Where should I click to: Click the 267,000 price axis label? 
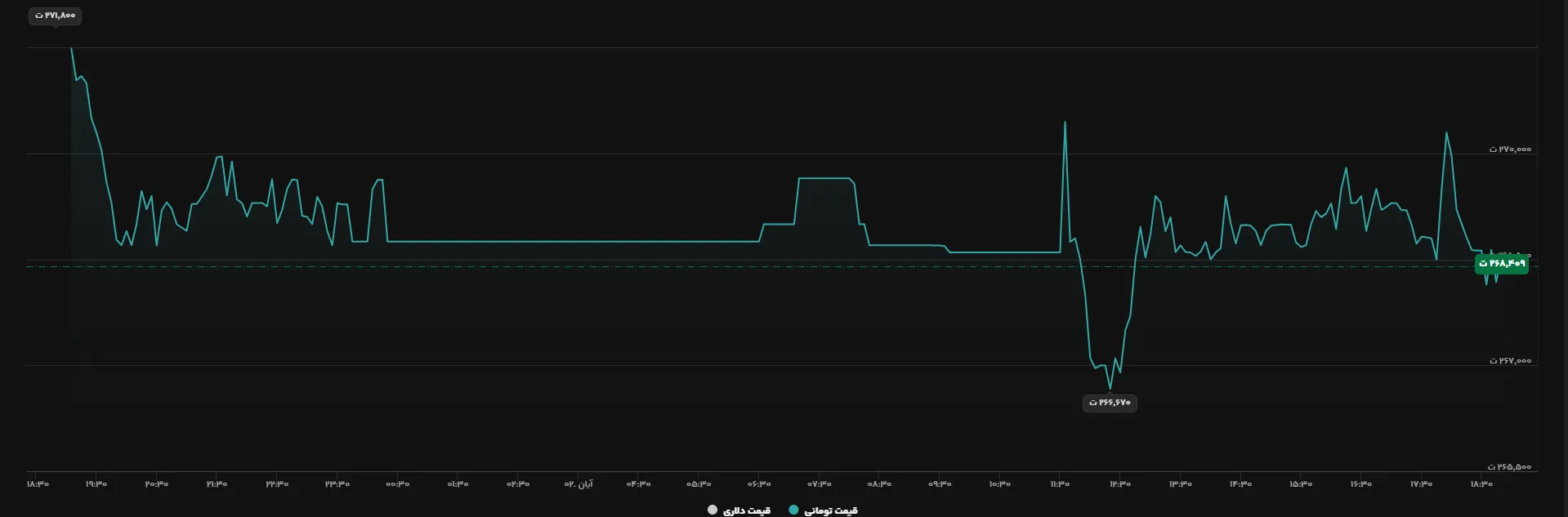point(1510,361)
